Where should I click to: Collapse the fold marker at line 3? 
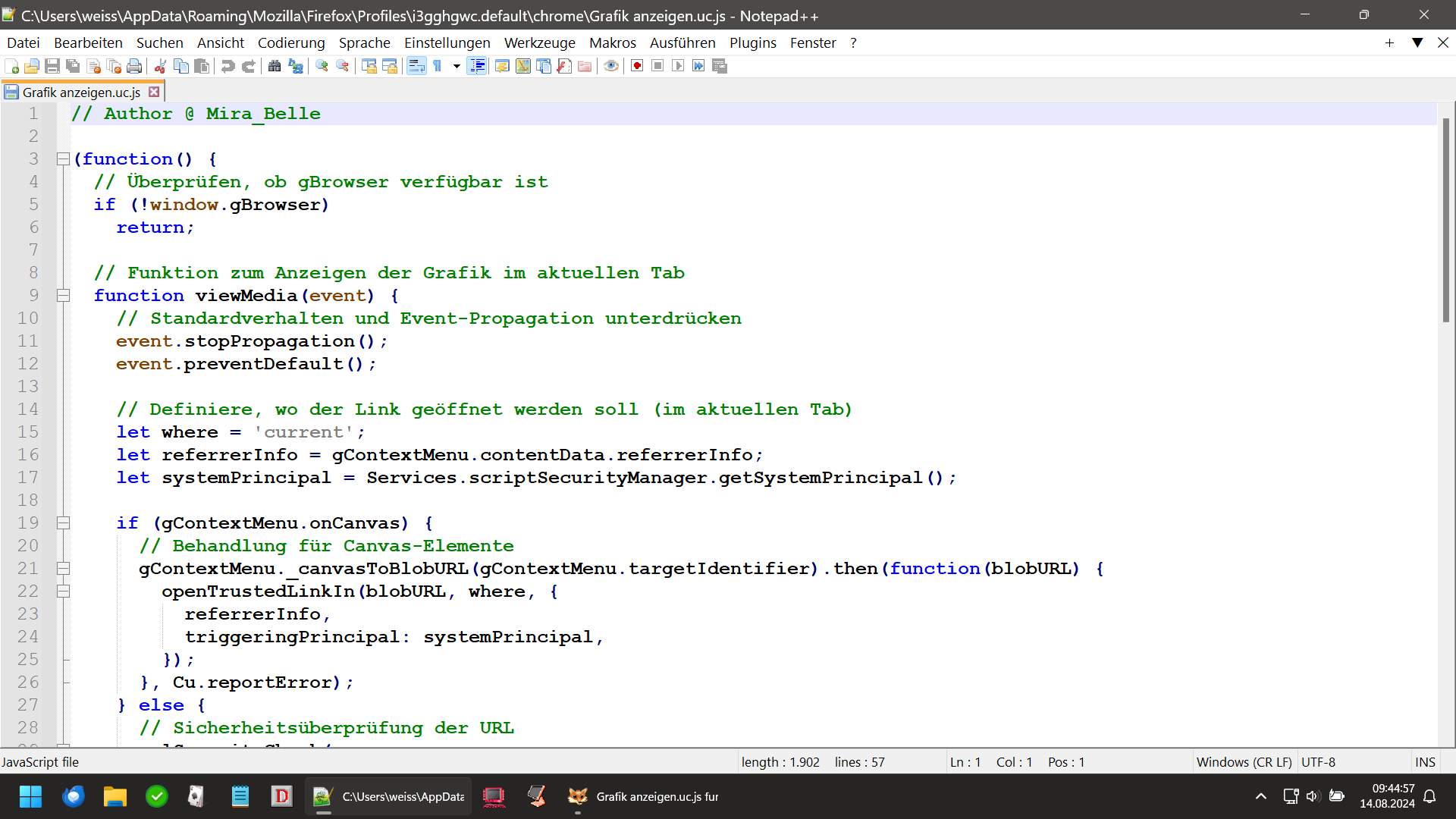tap(64, 159)
